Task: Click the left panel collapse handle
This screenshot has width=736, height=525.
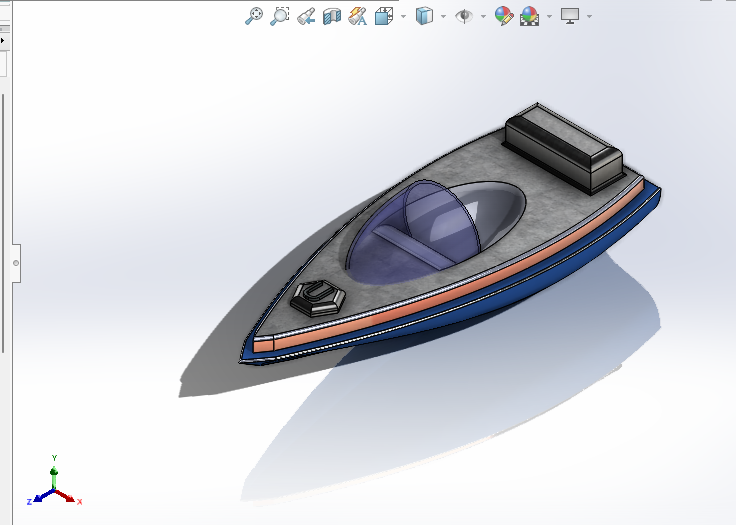Action: 16,263
